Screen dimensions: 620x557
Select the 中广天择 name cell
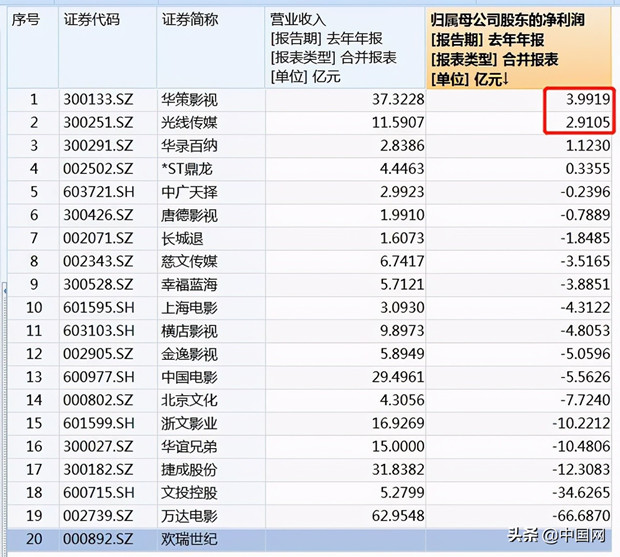coord(211,192)
